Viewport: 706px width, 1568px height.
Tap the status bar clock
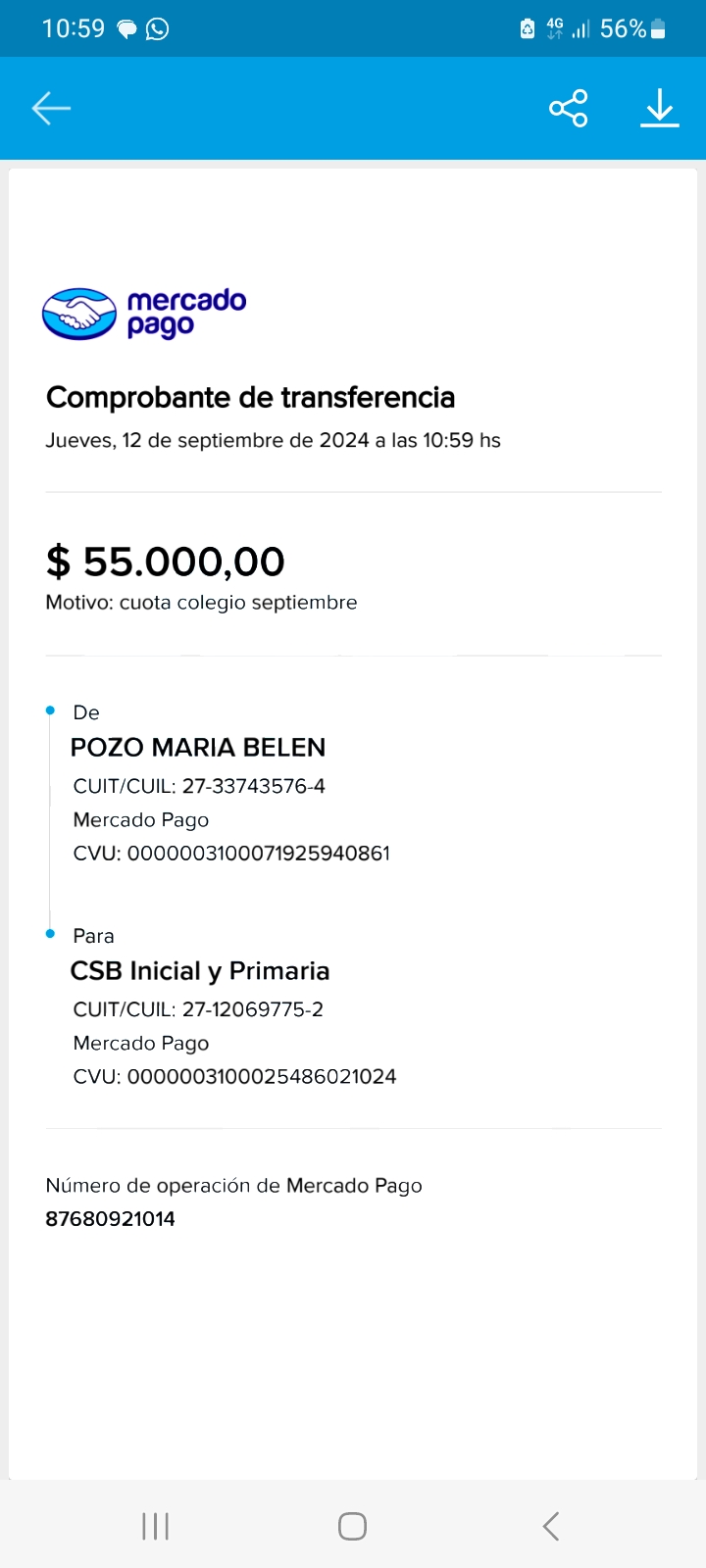(x=74, y=28)
